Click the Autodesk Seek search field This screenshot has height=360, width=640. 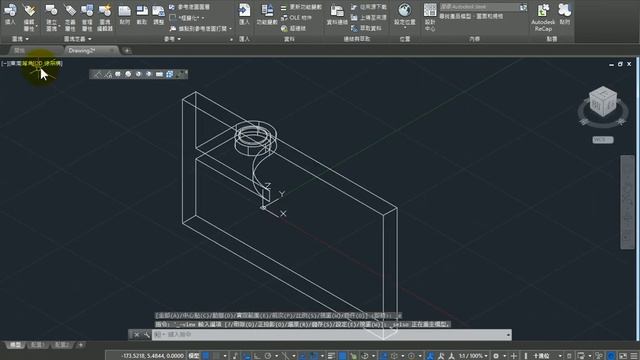click(479, 7)
